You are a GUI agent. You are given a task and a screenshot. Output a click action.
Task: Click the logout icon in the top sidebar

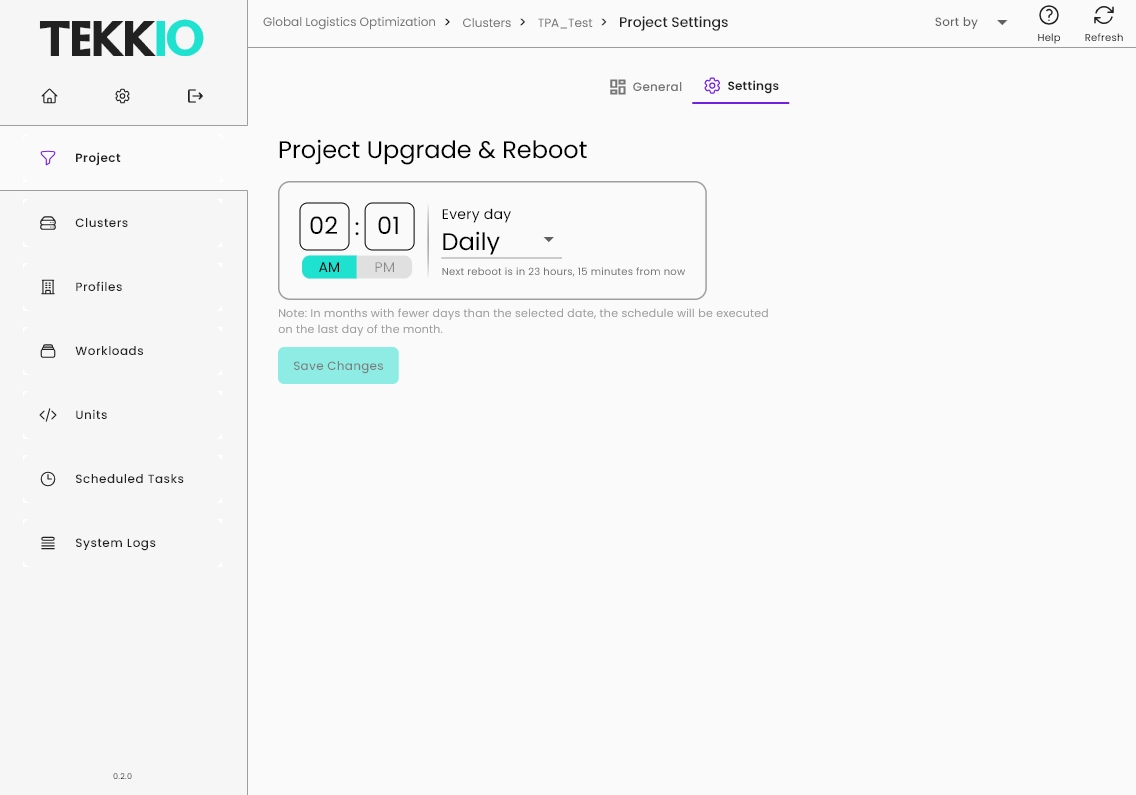195,96
